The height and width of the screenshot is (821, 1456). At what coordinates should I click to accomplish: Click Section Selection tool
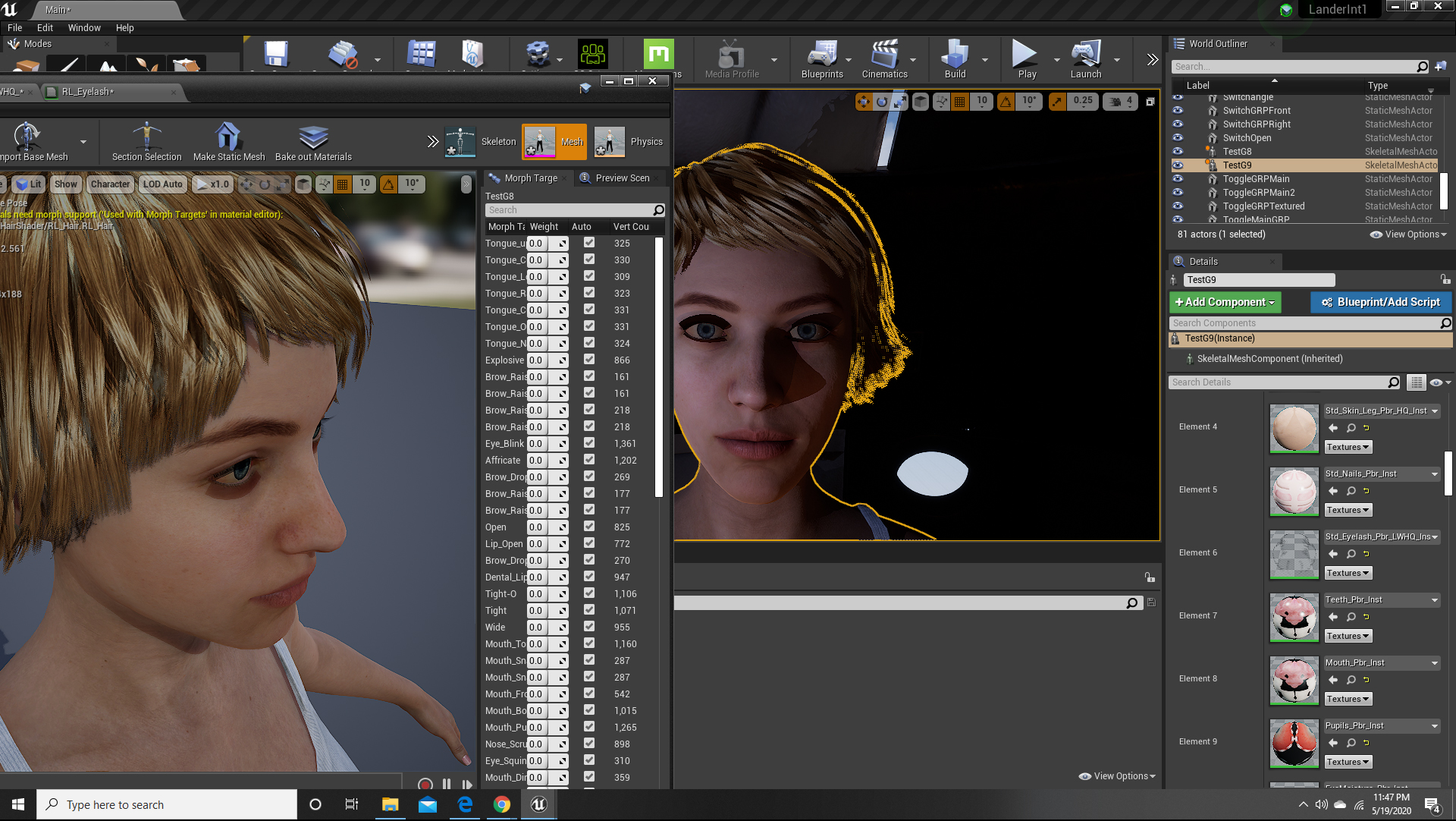pos(146,142)
